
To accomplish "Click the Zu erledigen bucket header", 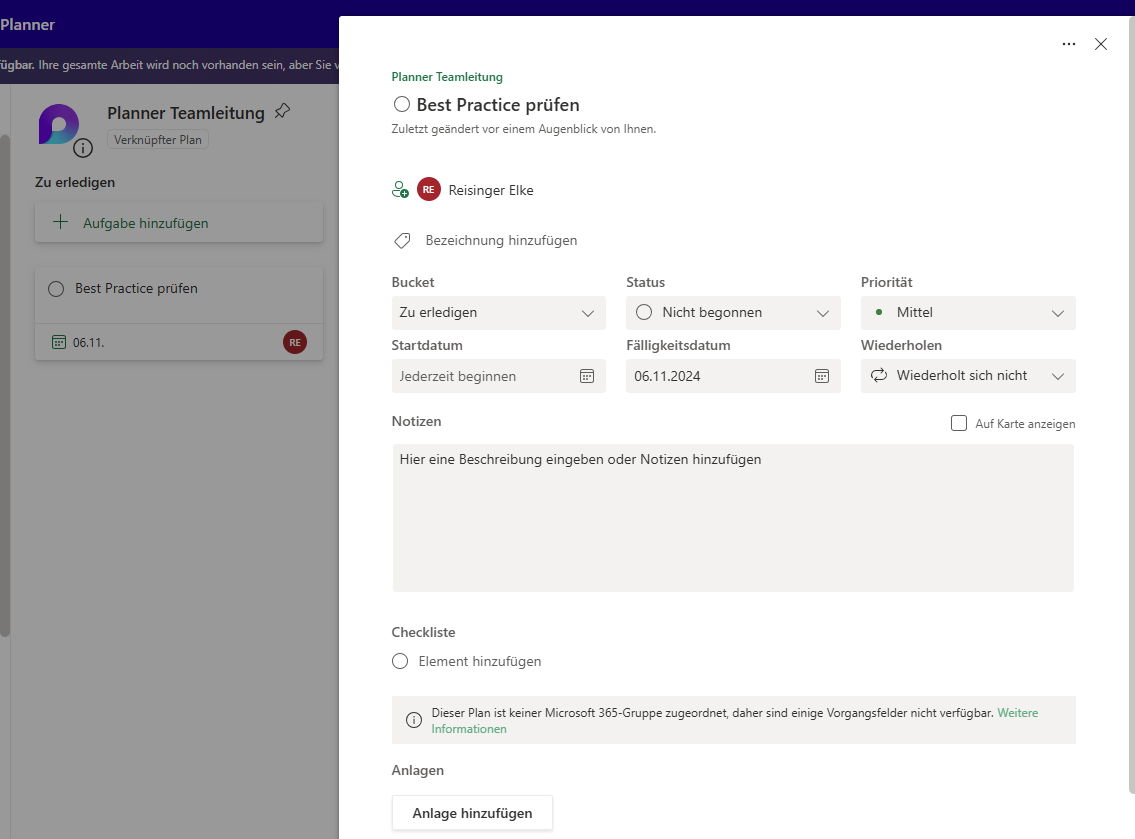I will pos(75,182).
